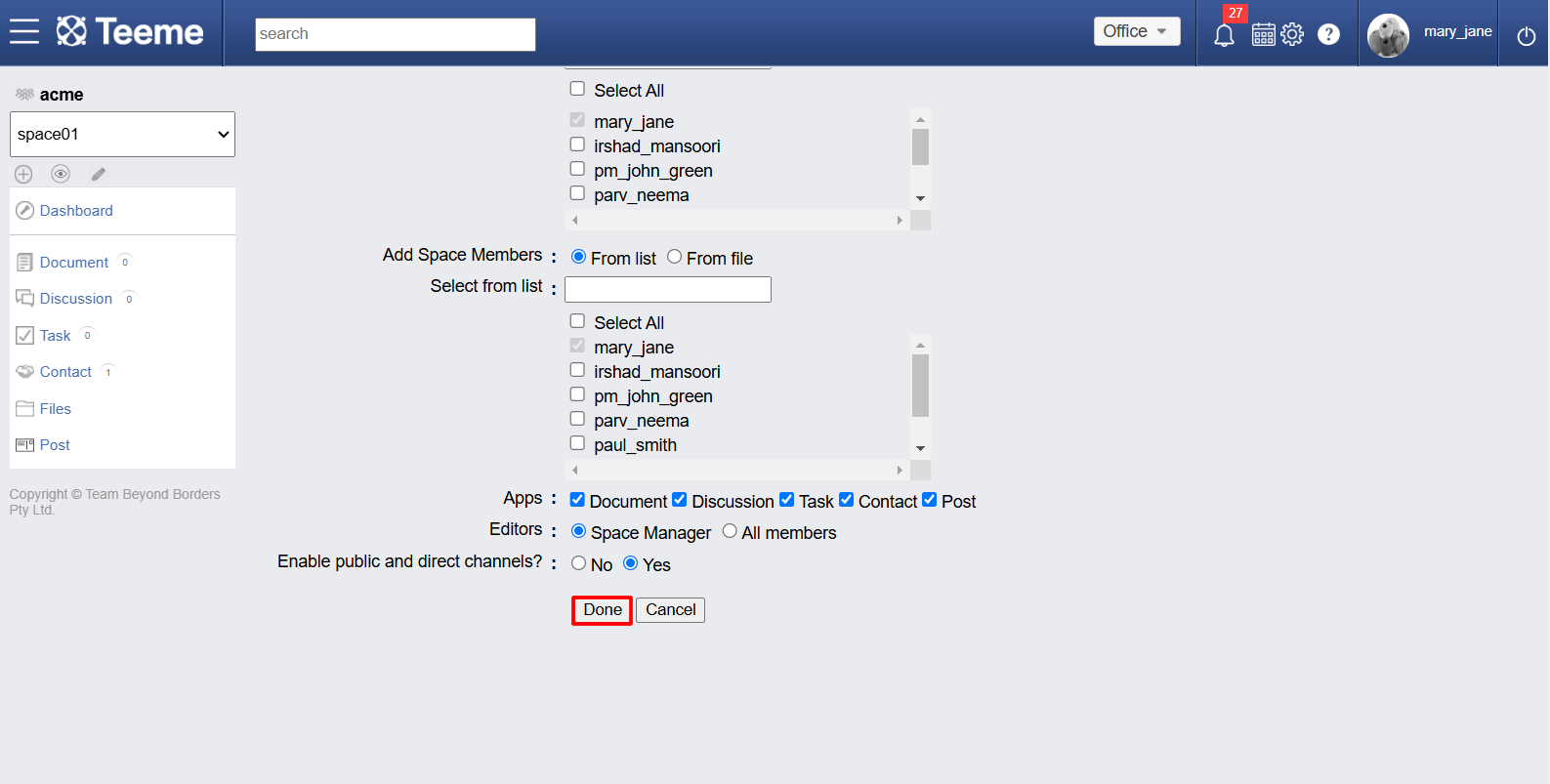Click the edit space pencil icon
1550x784 pixels.
pos(99,174)
